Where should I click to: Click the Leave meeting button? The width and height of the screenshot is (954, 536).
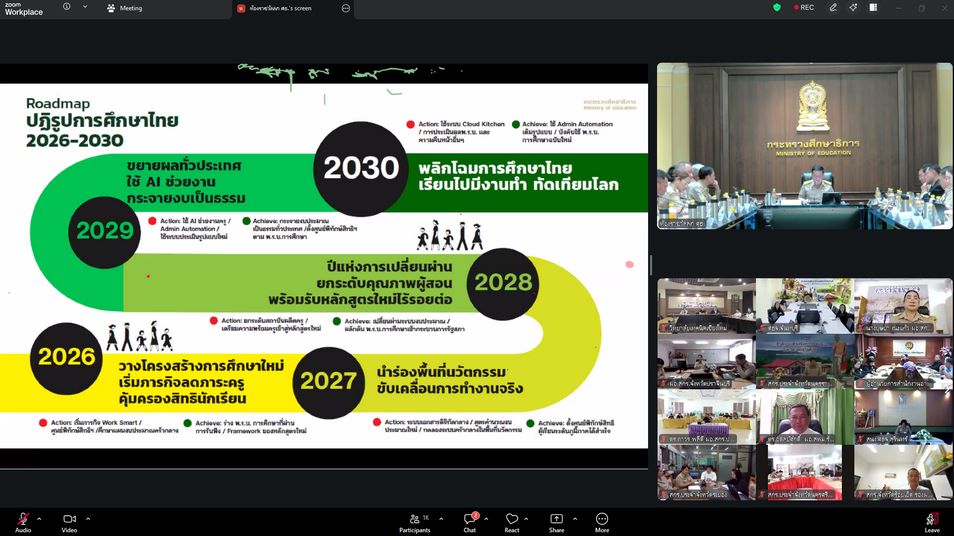931,519
